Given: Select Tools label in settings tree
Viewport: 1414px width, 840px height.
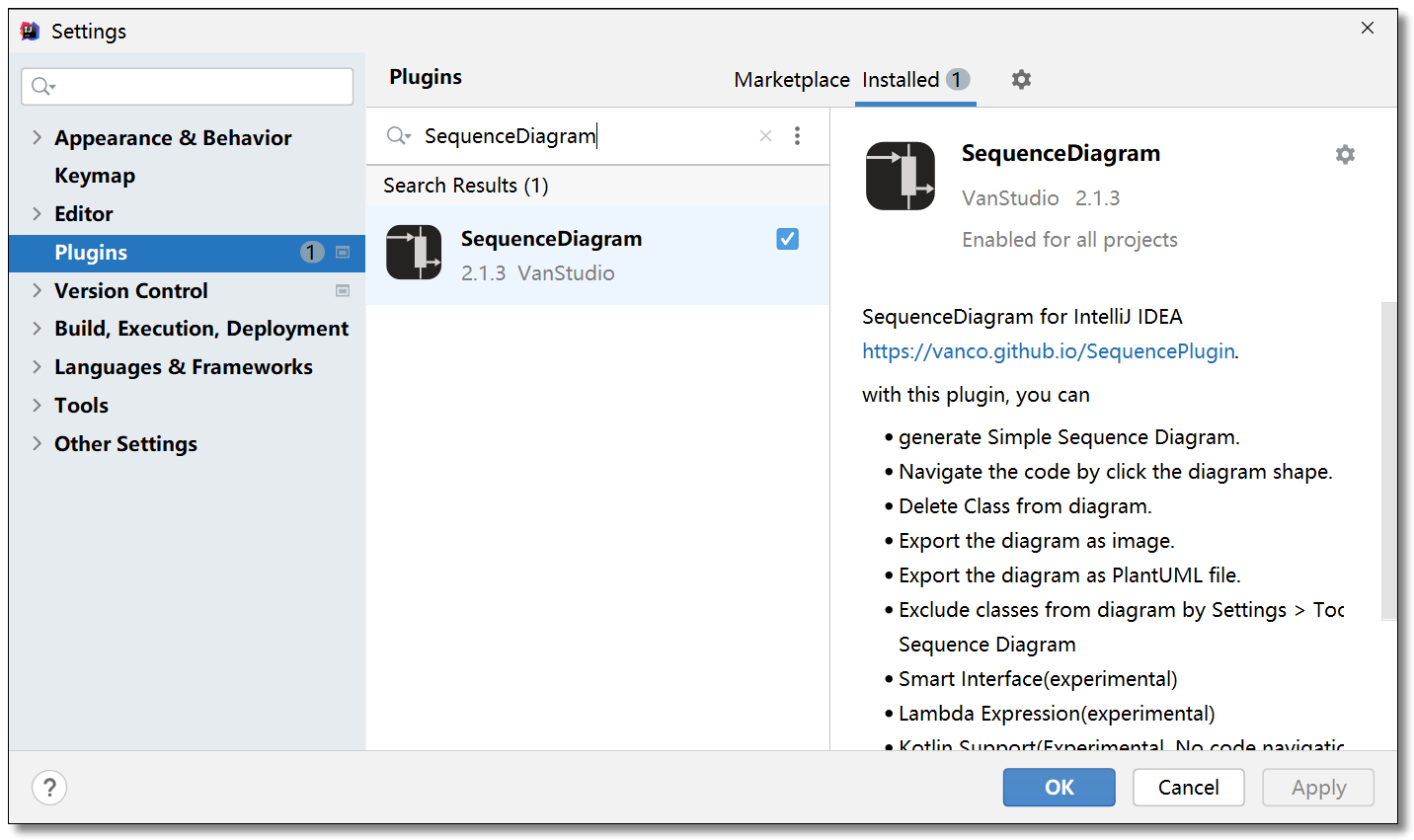Looking at the screenshot, I should [x=81, y=405].
